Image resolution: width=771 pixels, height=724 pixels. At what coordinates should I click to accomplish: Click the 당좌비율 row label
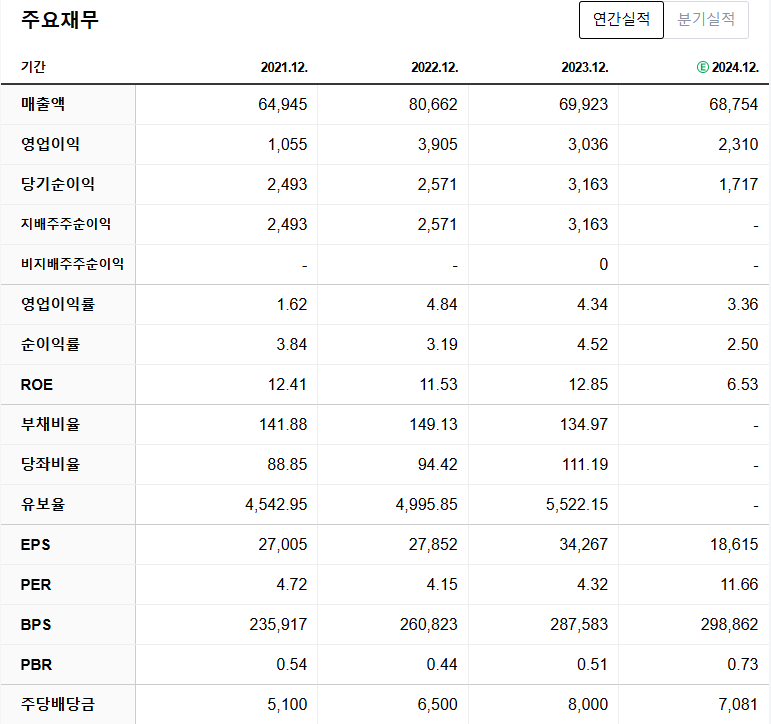[50, 464]
